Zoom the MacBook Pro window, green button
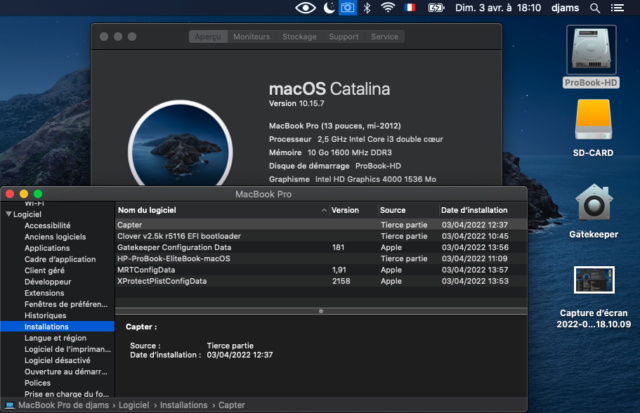Screen dimensions: 640x413 point(38,194)
